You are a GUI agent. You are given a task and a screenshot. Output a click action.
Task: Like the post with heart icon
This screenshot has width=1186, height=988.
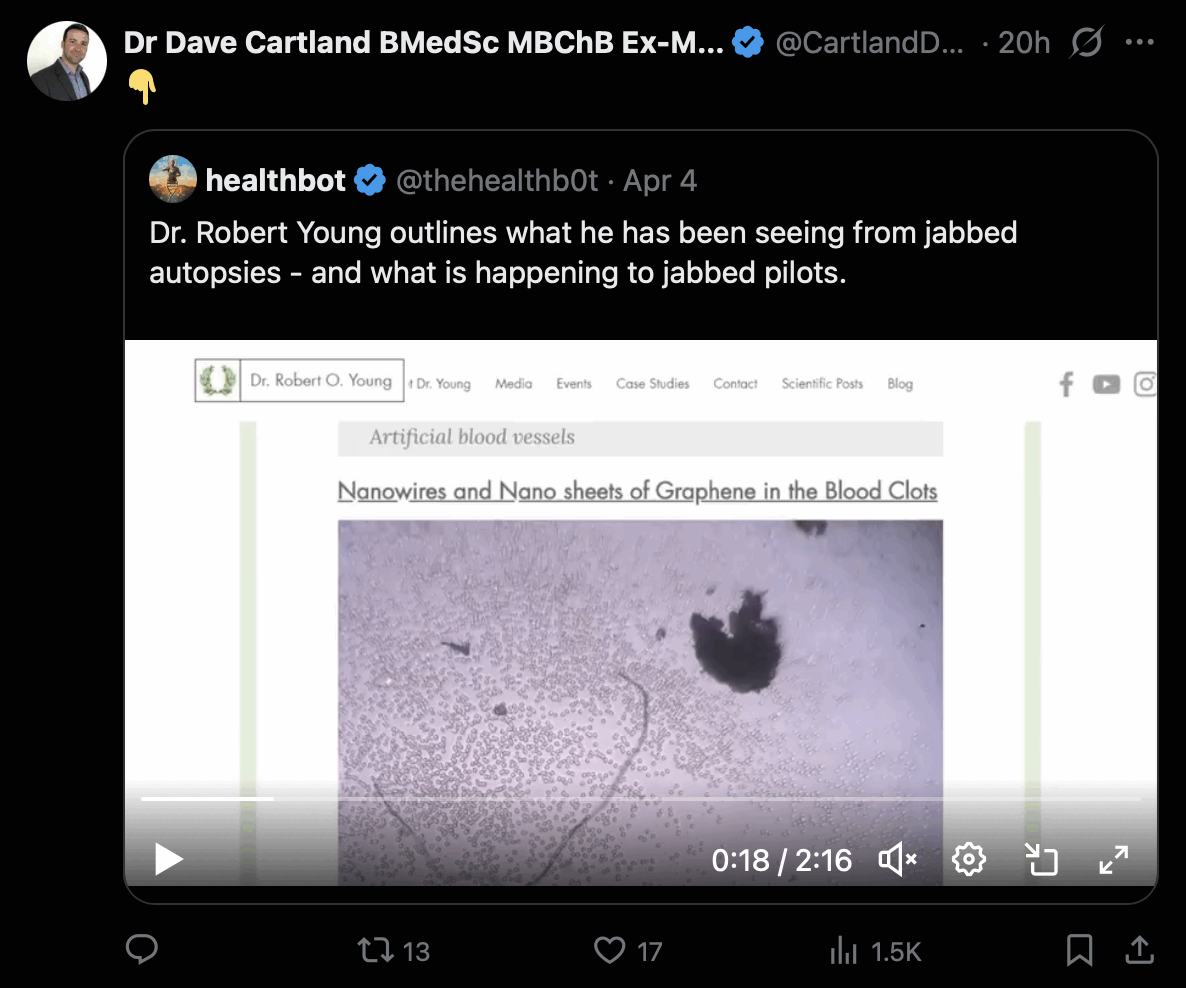click(x=609, y=950)
